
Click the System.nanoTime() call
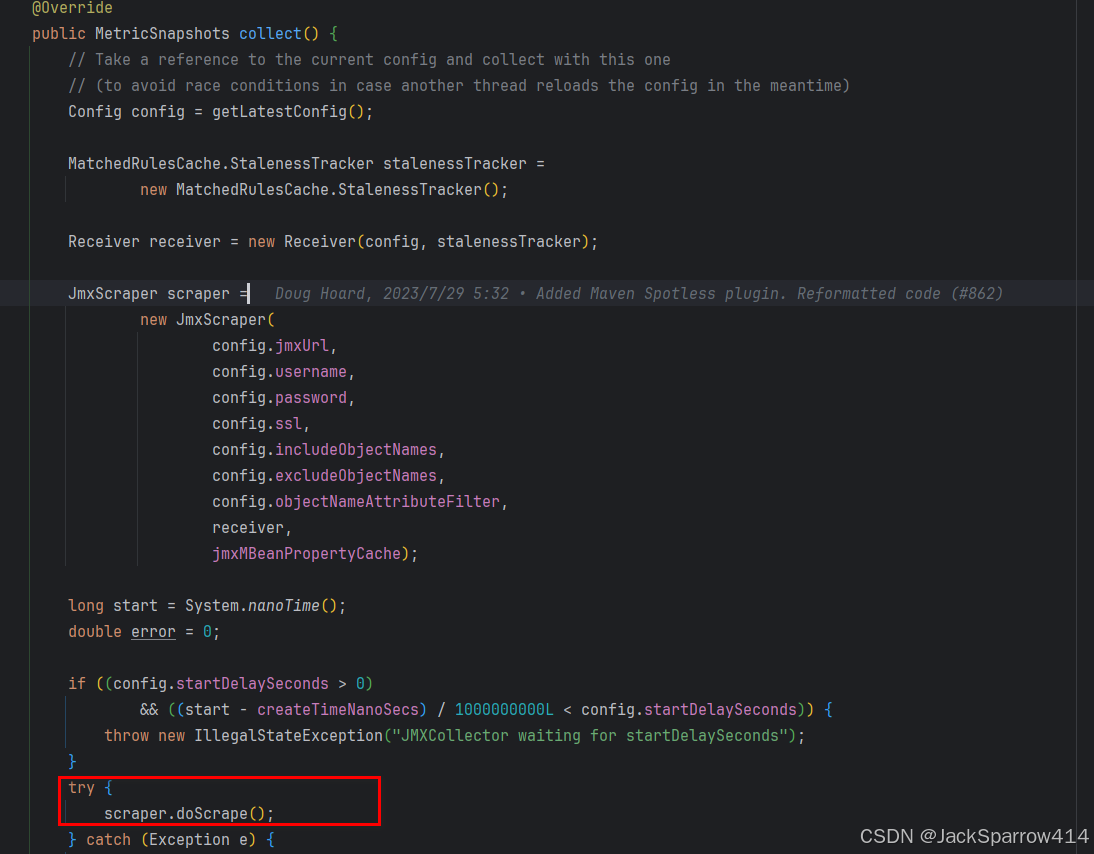pos(261,606)
